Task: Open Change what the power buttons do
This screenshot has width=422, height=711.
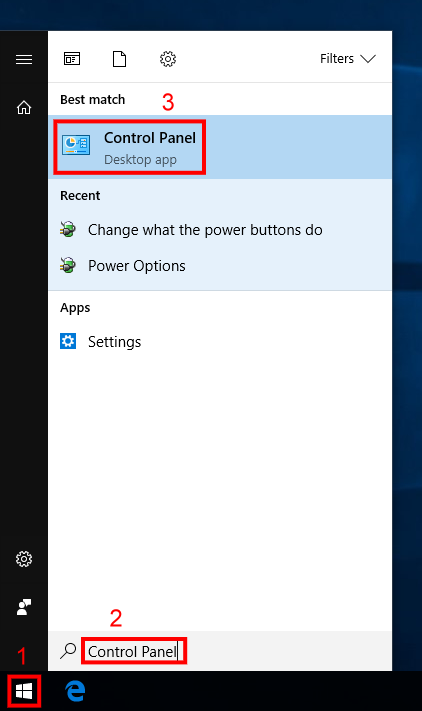Action: click(x=220, y=230)
